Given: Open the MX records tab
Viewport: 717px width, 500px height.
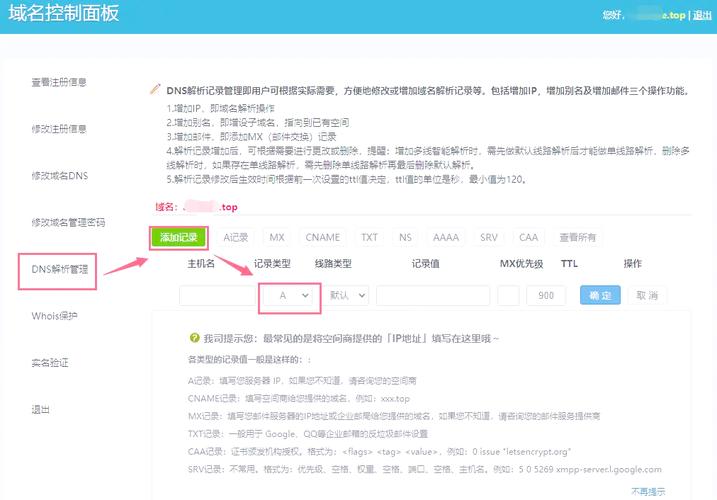Looking at the screenshot, I should [277, 237].
